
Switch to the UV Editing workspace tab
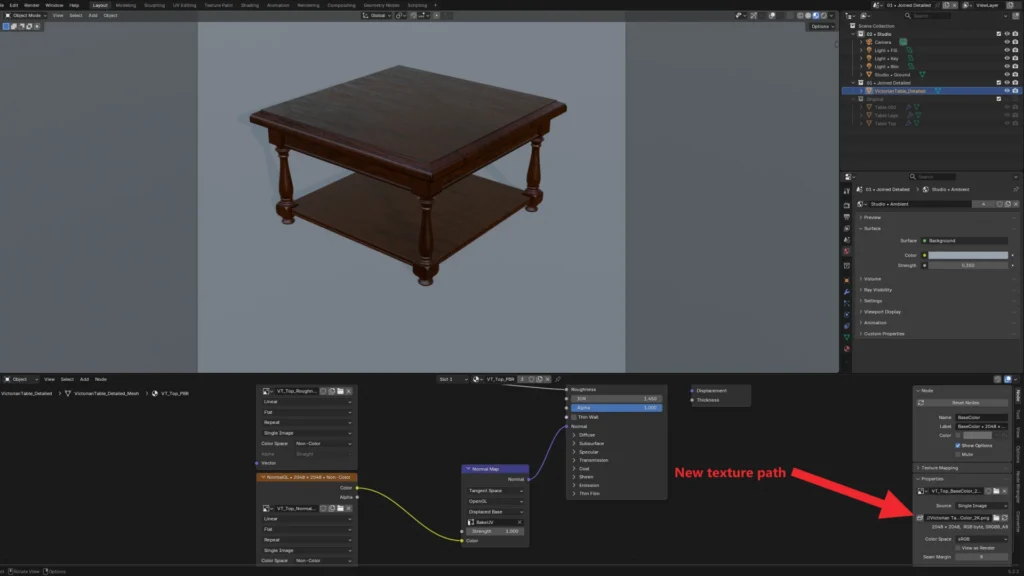[x=184, y=5]
